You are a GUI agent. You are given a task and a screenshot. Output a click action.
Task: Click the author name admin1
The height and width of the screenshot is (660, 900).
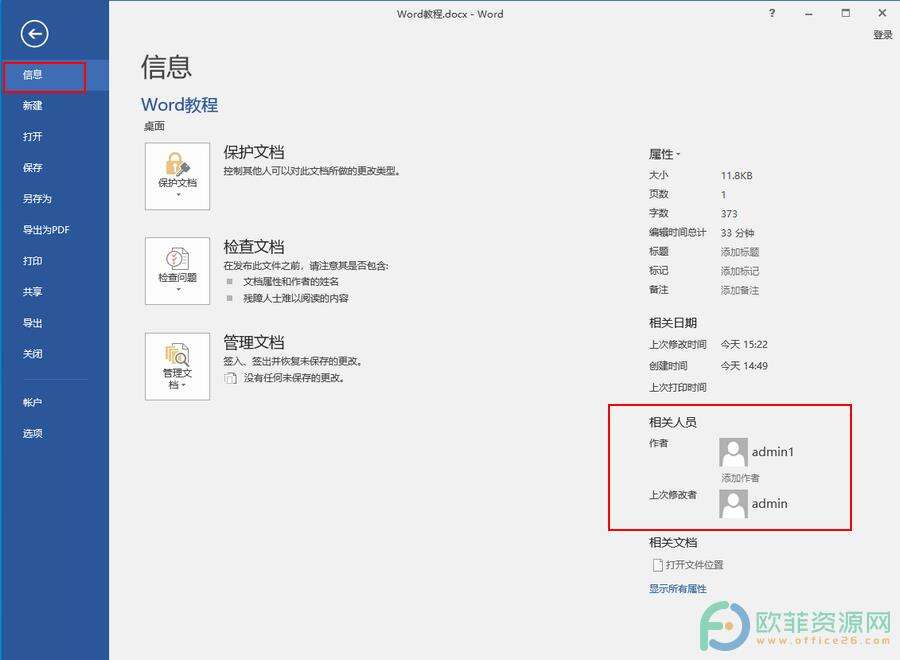(773, 452)
